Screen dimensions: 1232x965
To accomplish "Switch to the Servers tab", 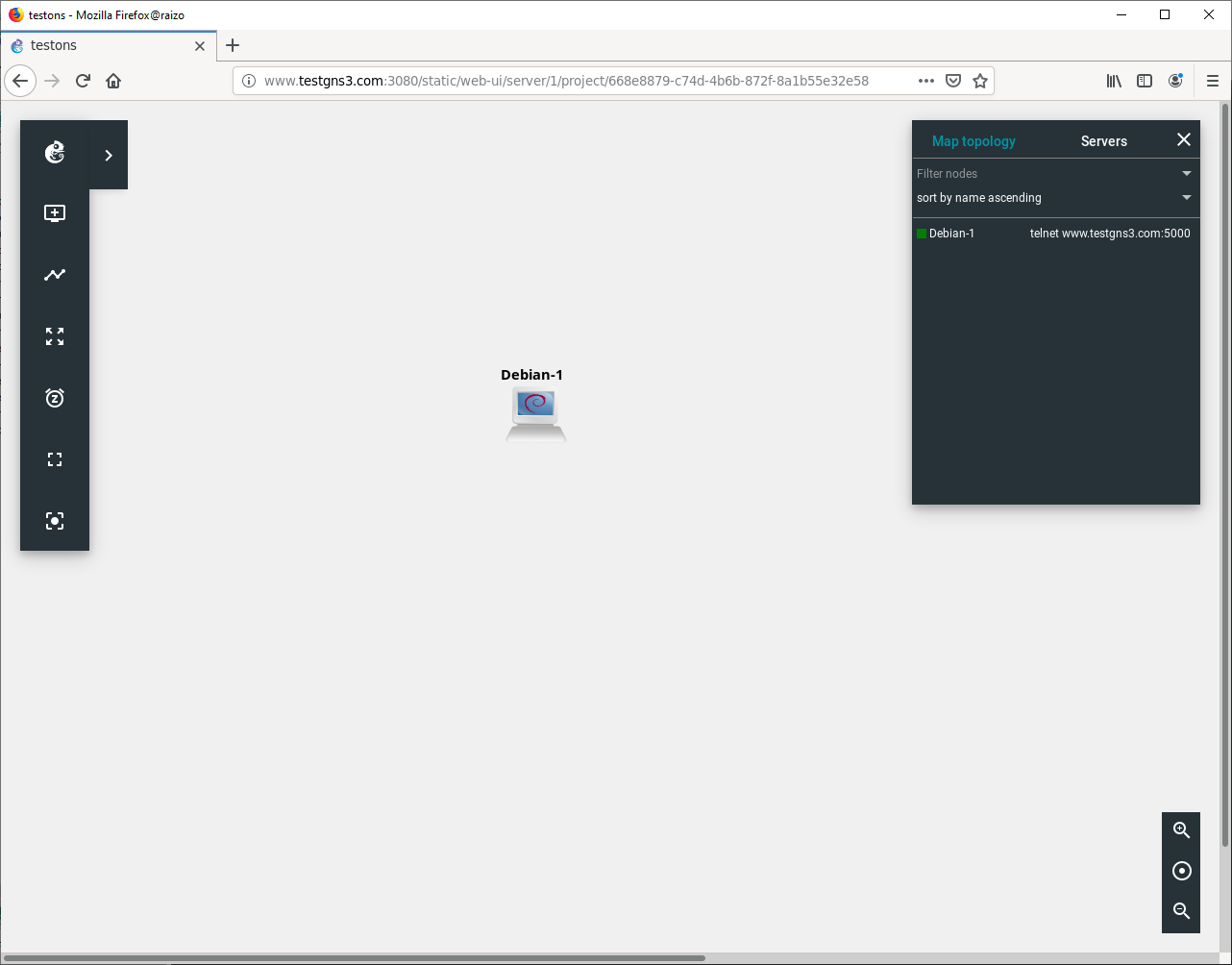I will (1103, 140).
